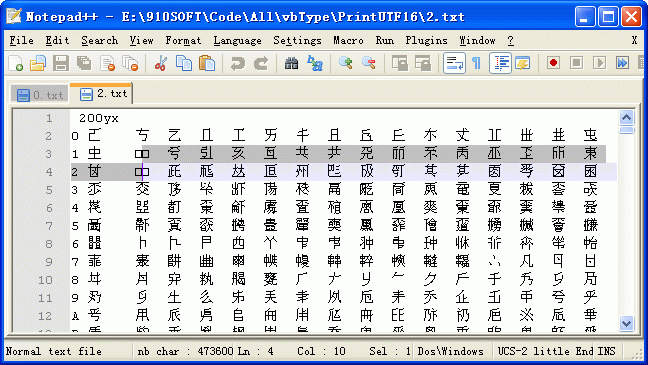Open the File menu

coord(21,41)
